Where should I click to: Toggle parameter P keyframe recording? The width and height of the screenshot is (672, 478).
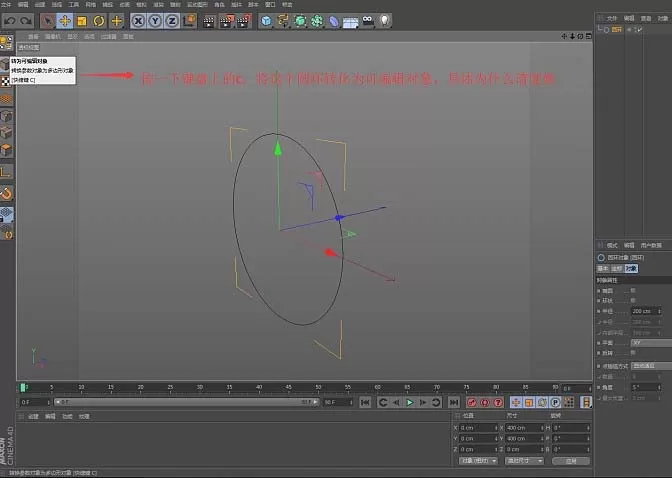coord(555,402)
